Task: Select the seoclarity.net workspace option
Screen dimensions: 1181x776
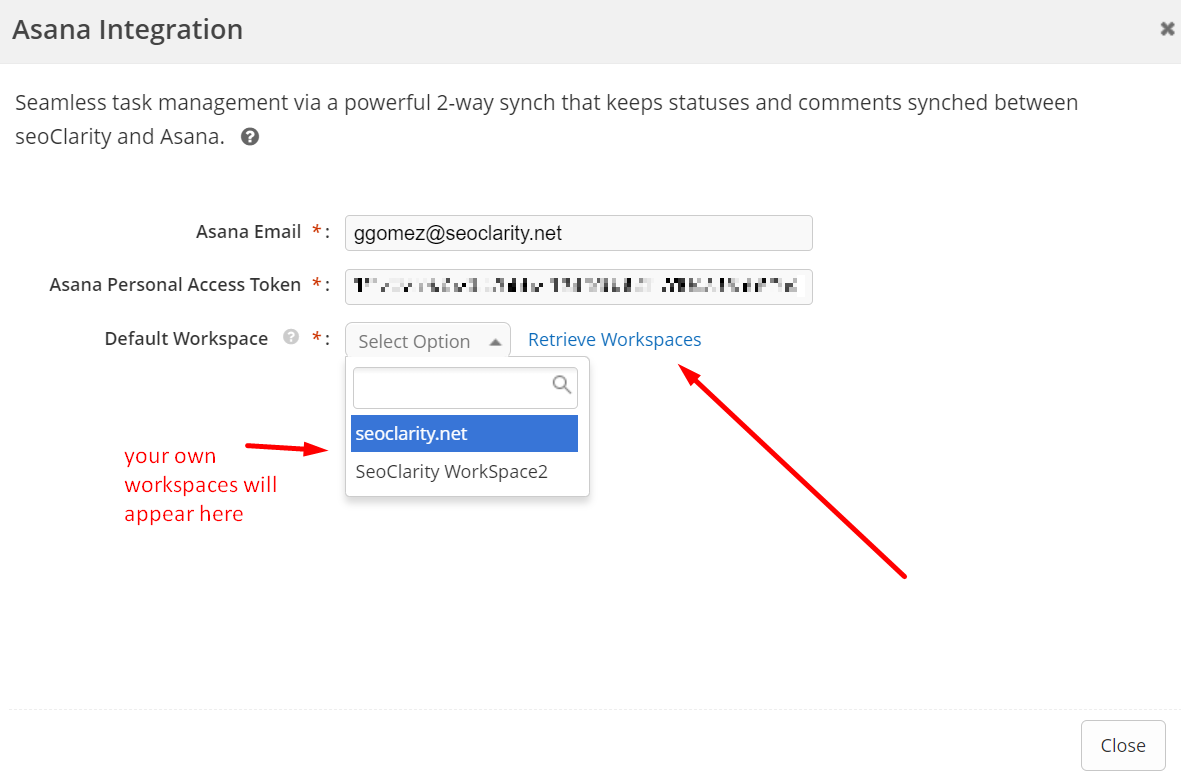Action: (x=464, y=434)
